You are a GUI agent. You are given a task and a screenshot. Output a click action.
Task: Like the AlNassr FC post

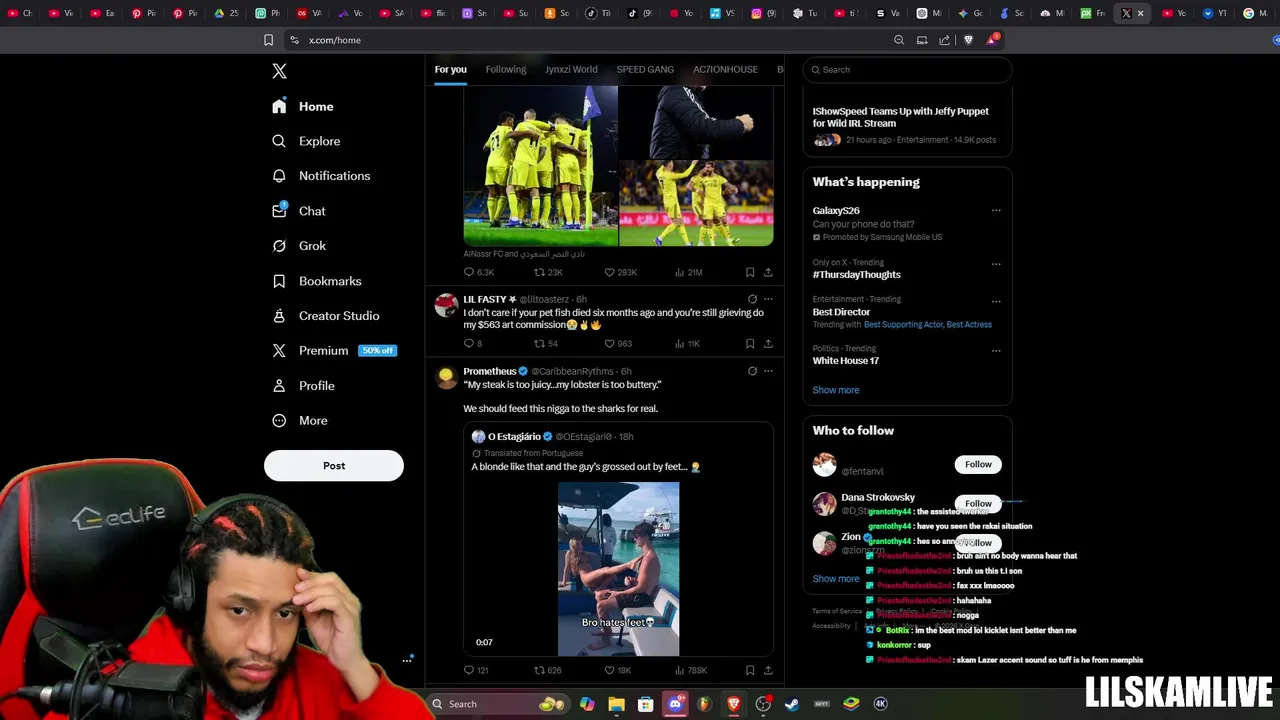[620, 272]
